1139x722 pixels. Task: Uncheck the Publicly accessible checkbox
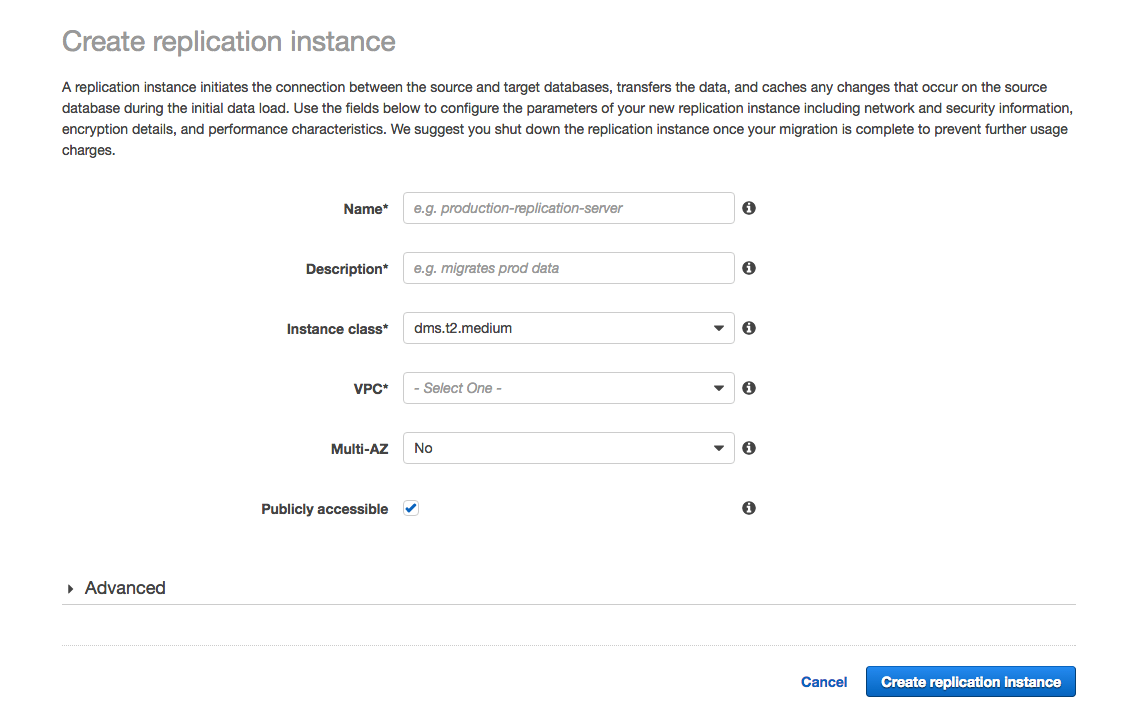411,508
